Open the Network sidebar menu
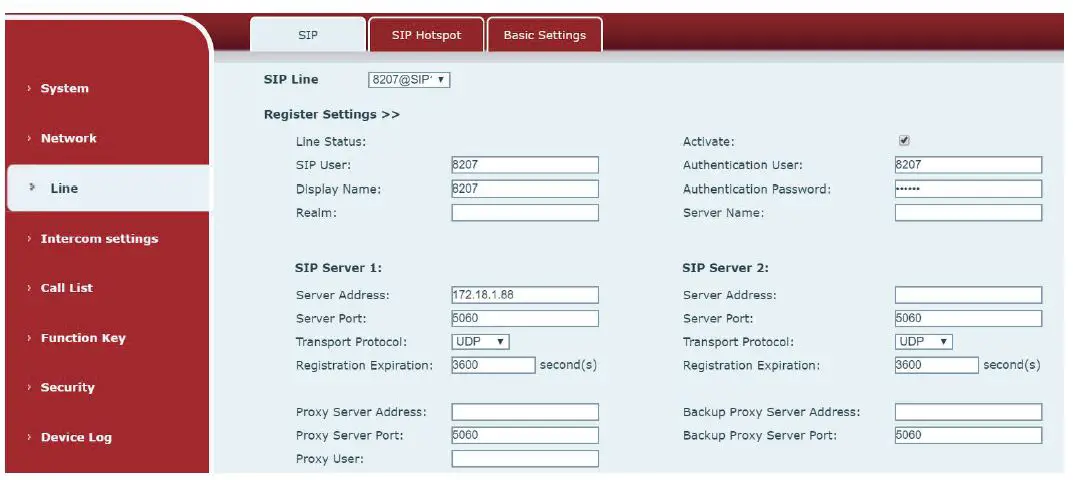 tap(68, 139)
